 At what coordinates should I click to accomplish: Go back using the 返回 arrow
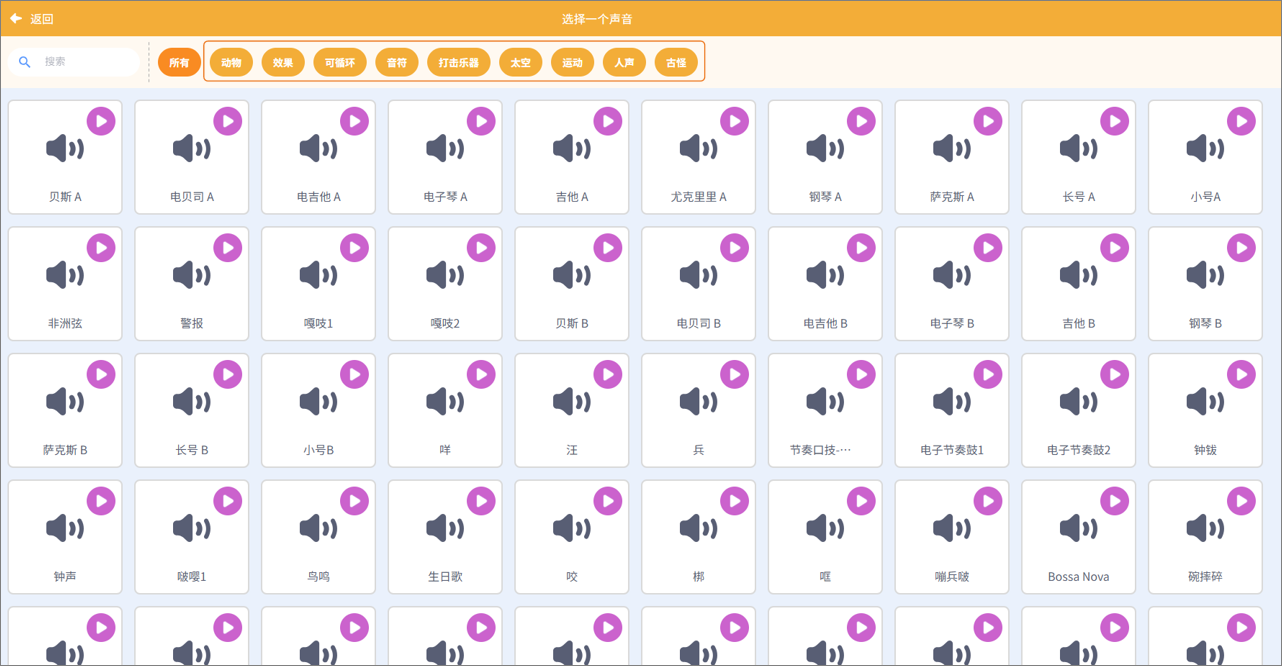pyautogui.click(x=17, y=18)
